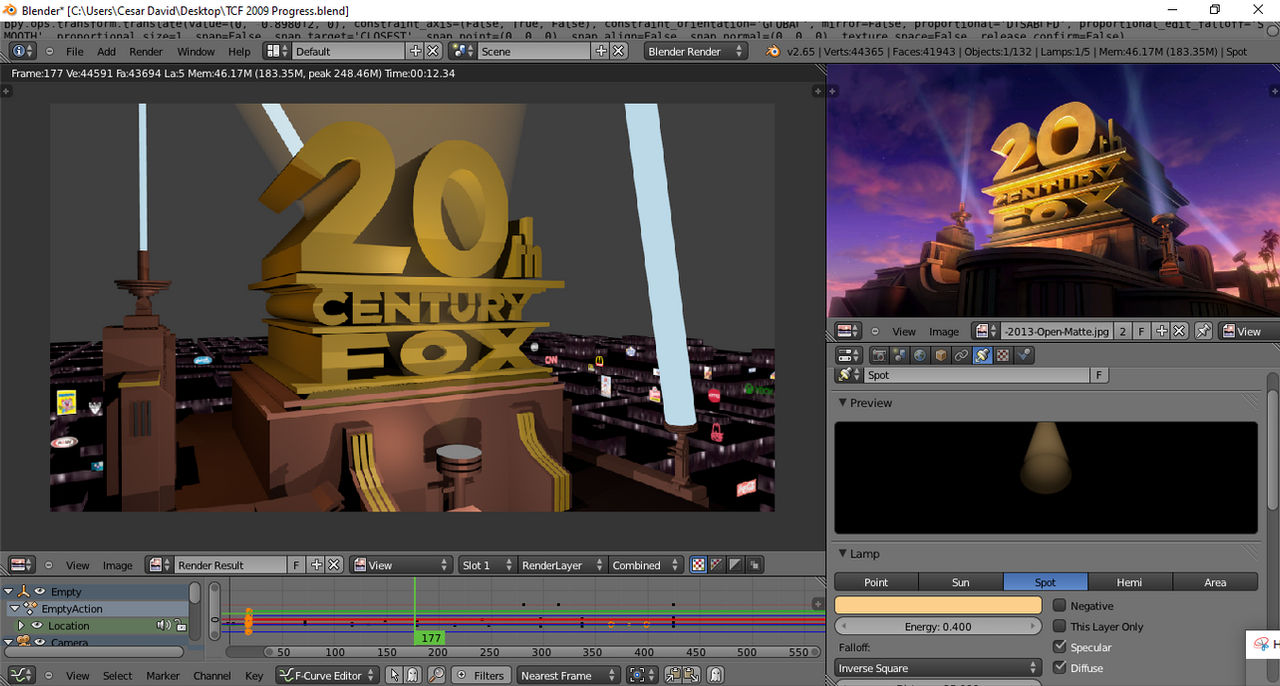Open the F-Curve Editor mode dropdown
This screenshot has height=686, width=1280.
(x=328, y=675)
